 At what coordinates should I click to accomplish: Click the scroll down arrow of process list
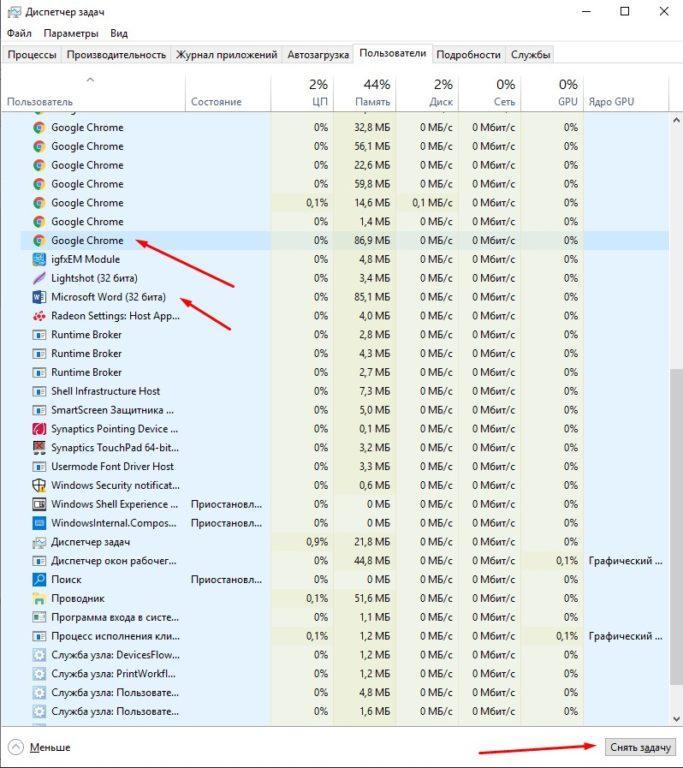pyautogui.click(x=676, y=719)
